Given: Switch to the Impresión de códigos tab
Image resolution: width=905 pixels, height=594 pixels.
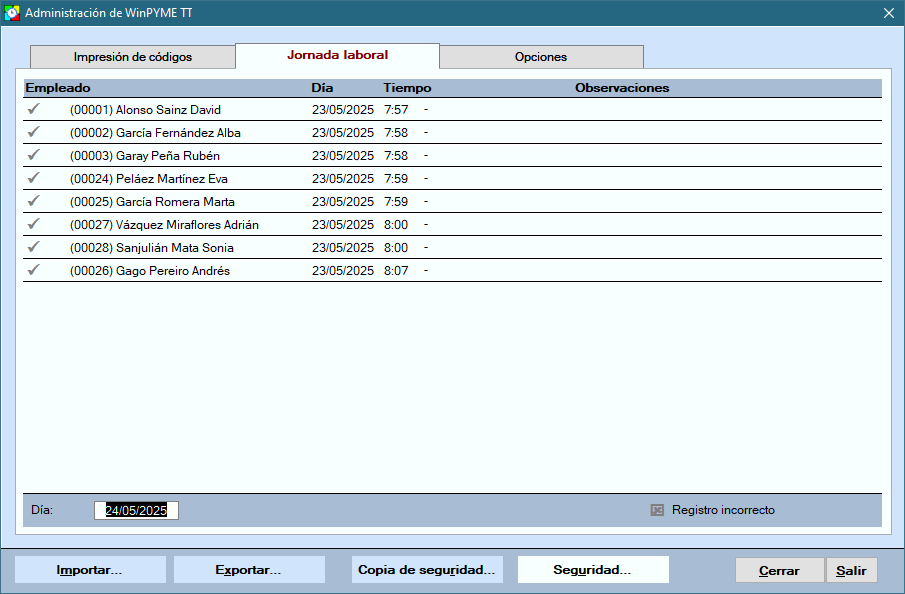Looking at the screenshot, I should (x=132, y=57).
